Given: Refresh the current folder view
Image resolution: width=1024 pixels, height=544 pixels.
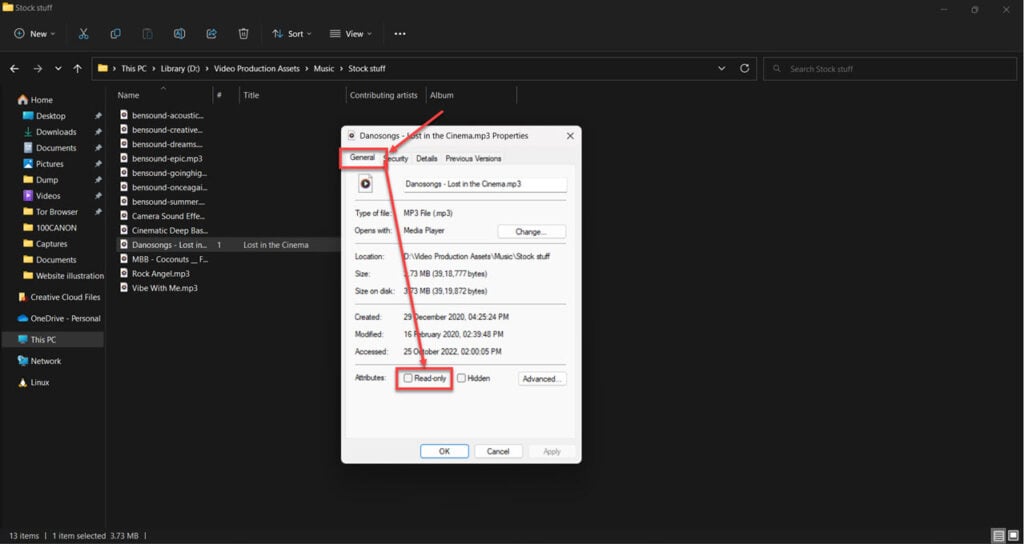Looking at the screenshot, I should 744,69.
